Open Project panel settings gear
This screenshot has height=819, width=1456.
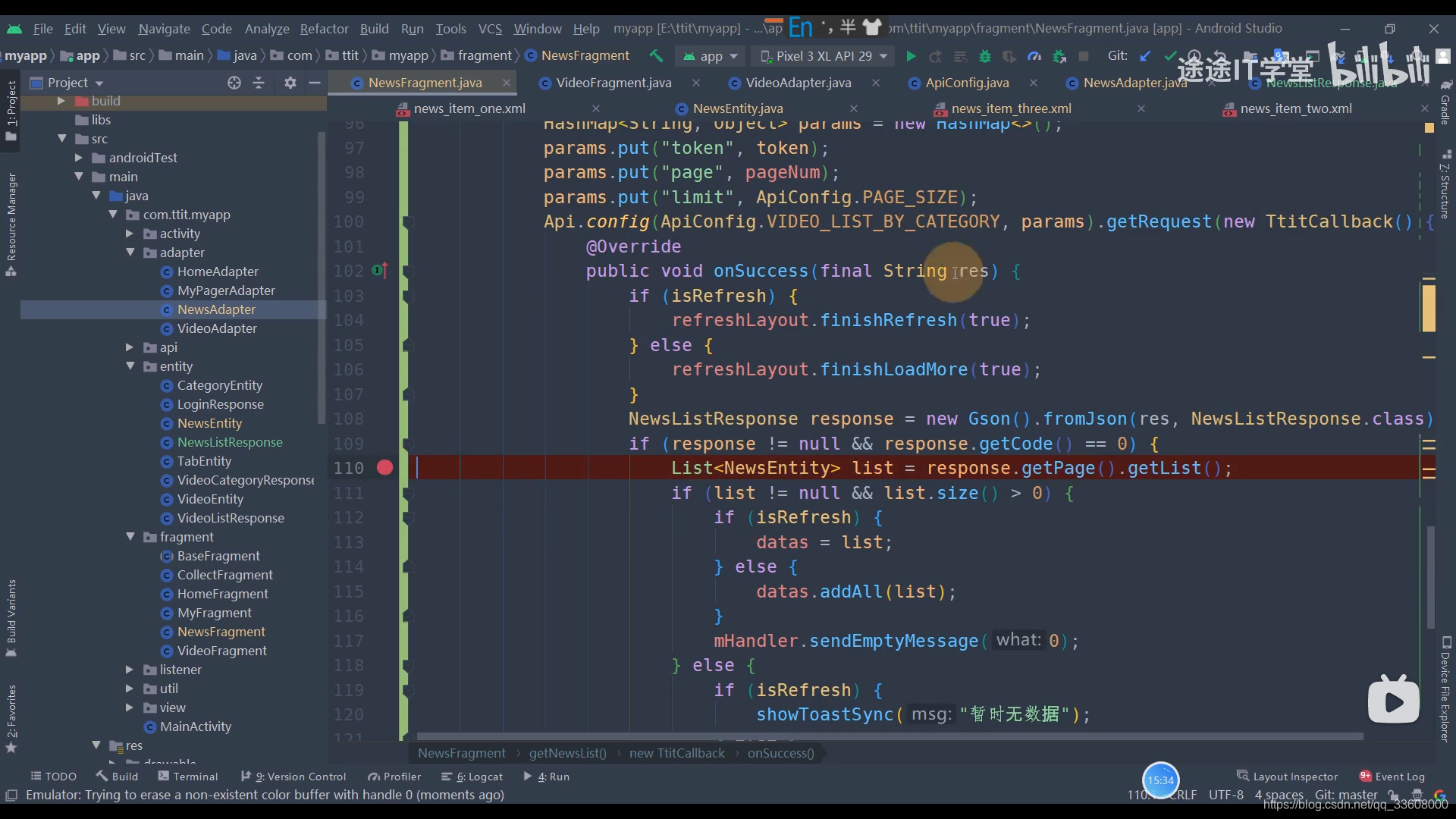tap(290, 83)
